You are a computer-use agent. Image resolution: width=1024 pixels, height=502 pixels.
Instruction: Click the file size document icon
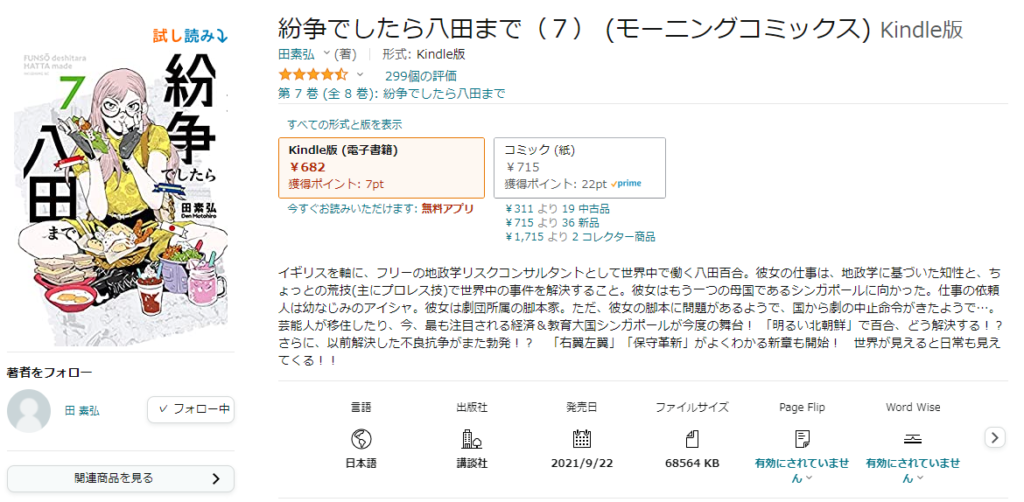pyautogui.click(x=692, y=439)
